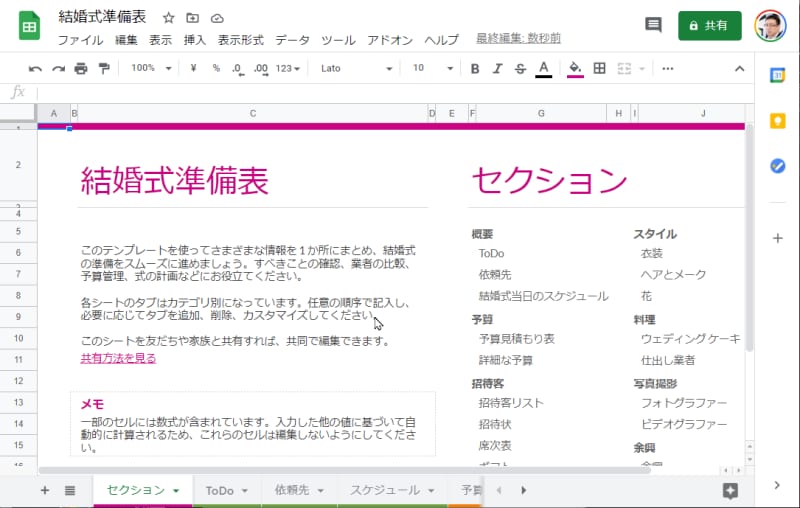800x508 pixels.
Task: Click the move-to-folder icon
Action: click(192, 18)
